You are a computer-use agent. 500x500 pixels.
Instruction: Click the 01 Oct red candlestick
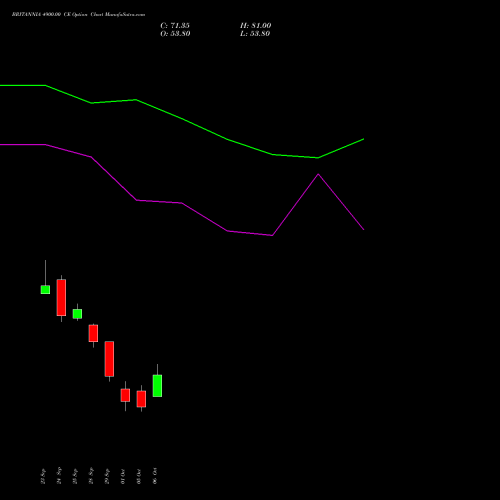[x=125, y=395]
